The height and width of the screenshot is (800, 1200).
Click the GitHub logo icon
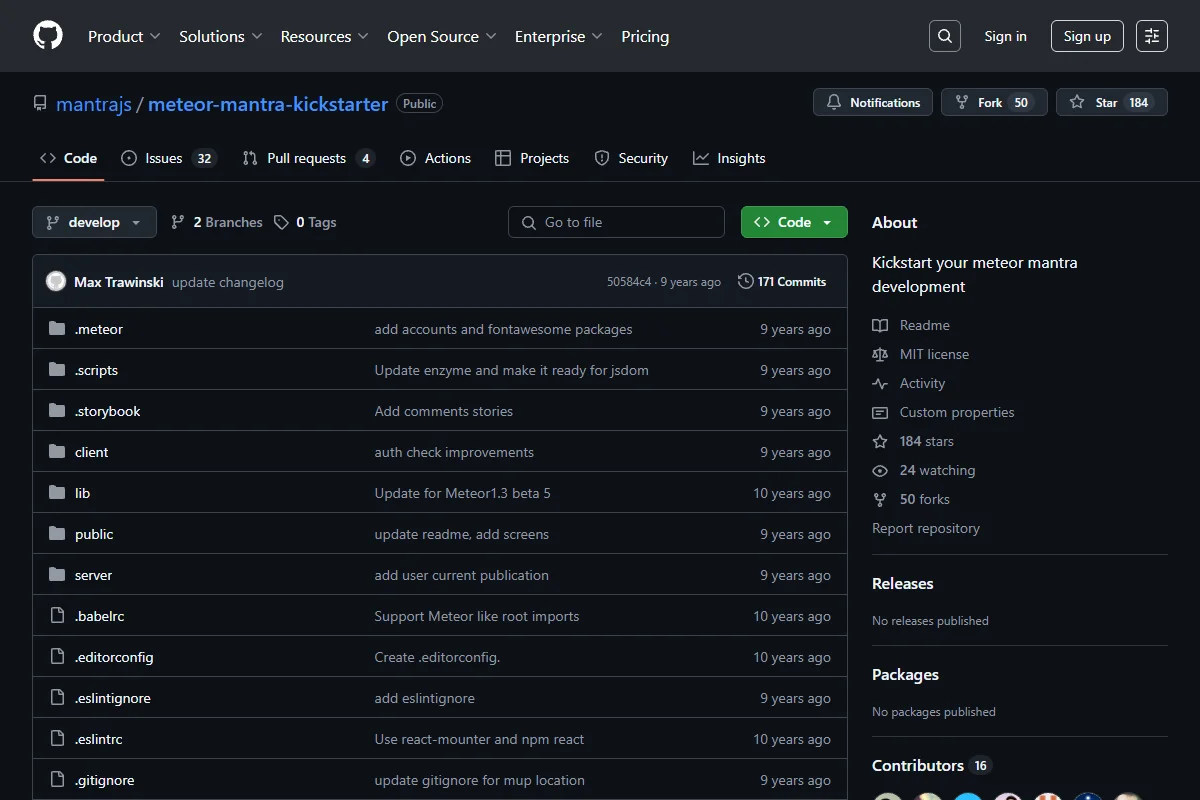(x=48, y=36)
